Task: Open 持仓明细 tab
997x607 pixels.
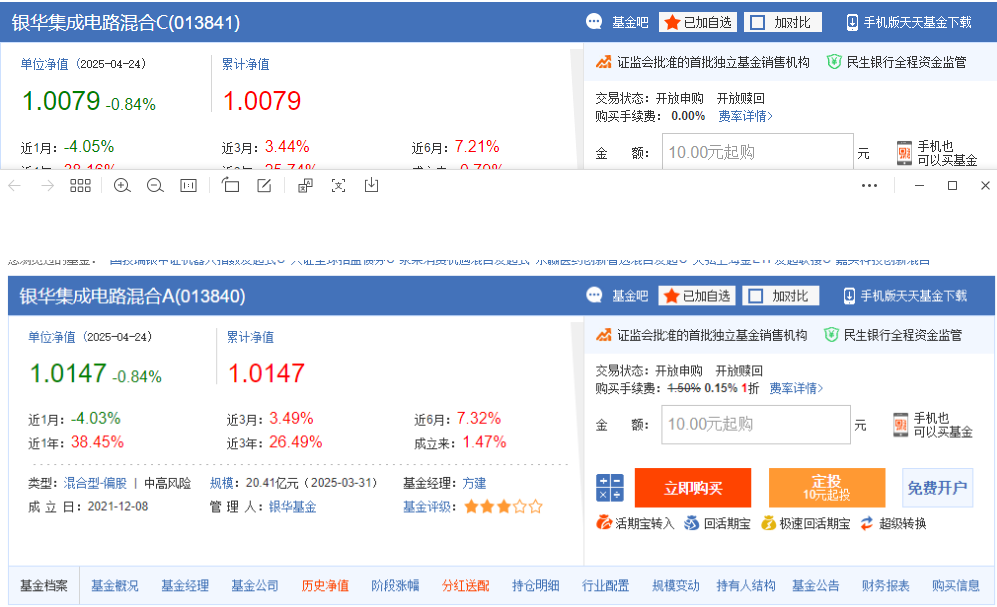Action: pos(535,585)
